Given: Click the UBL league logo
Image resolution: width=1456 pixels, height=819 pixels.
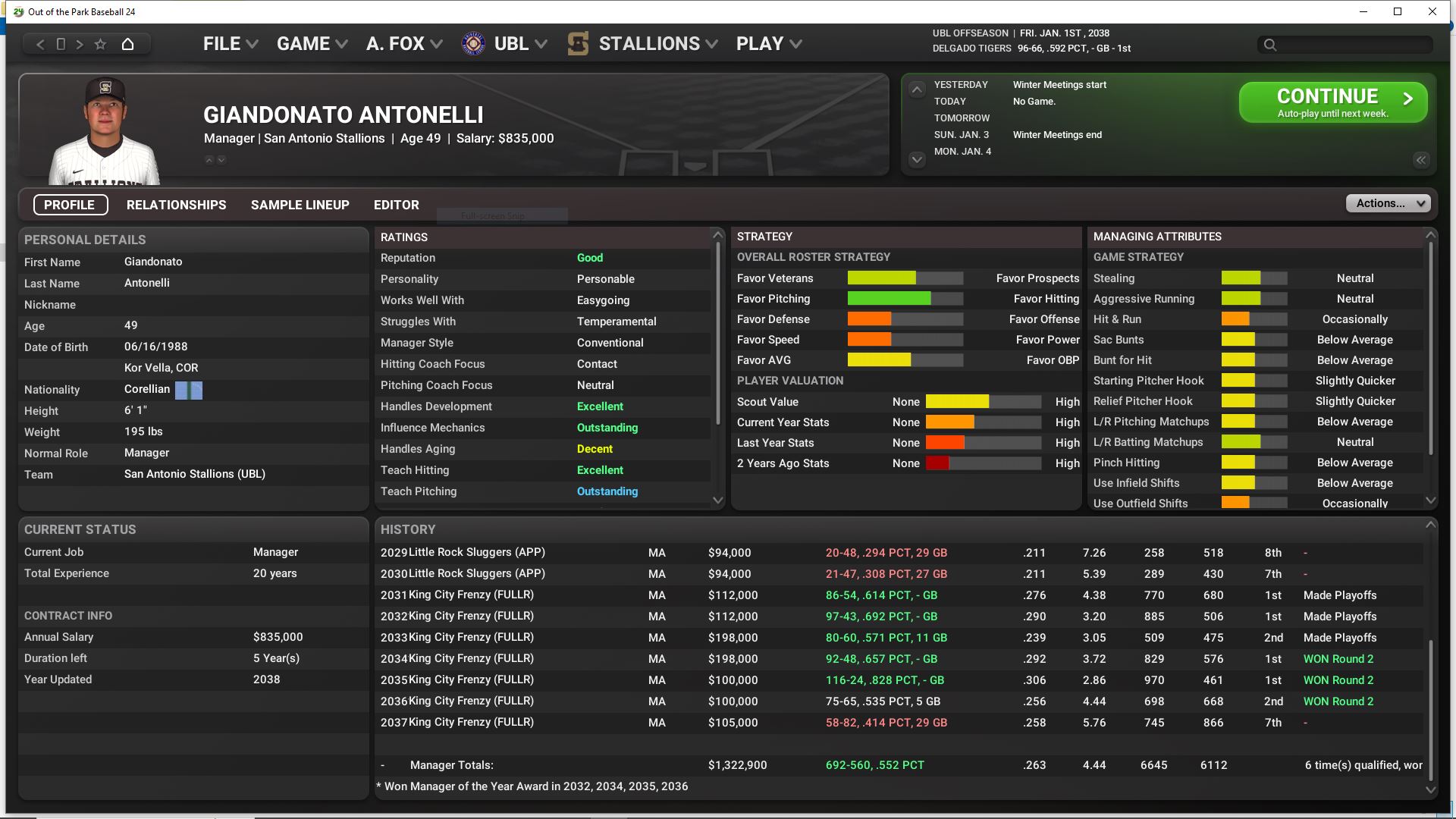Looking at the screenshot, I should [473, 44].
